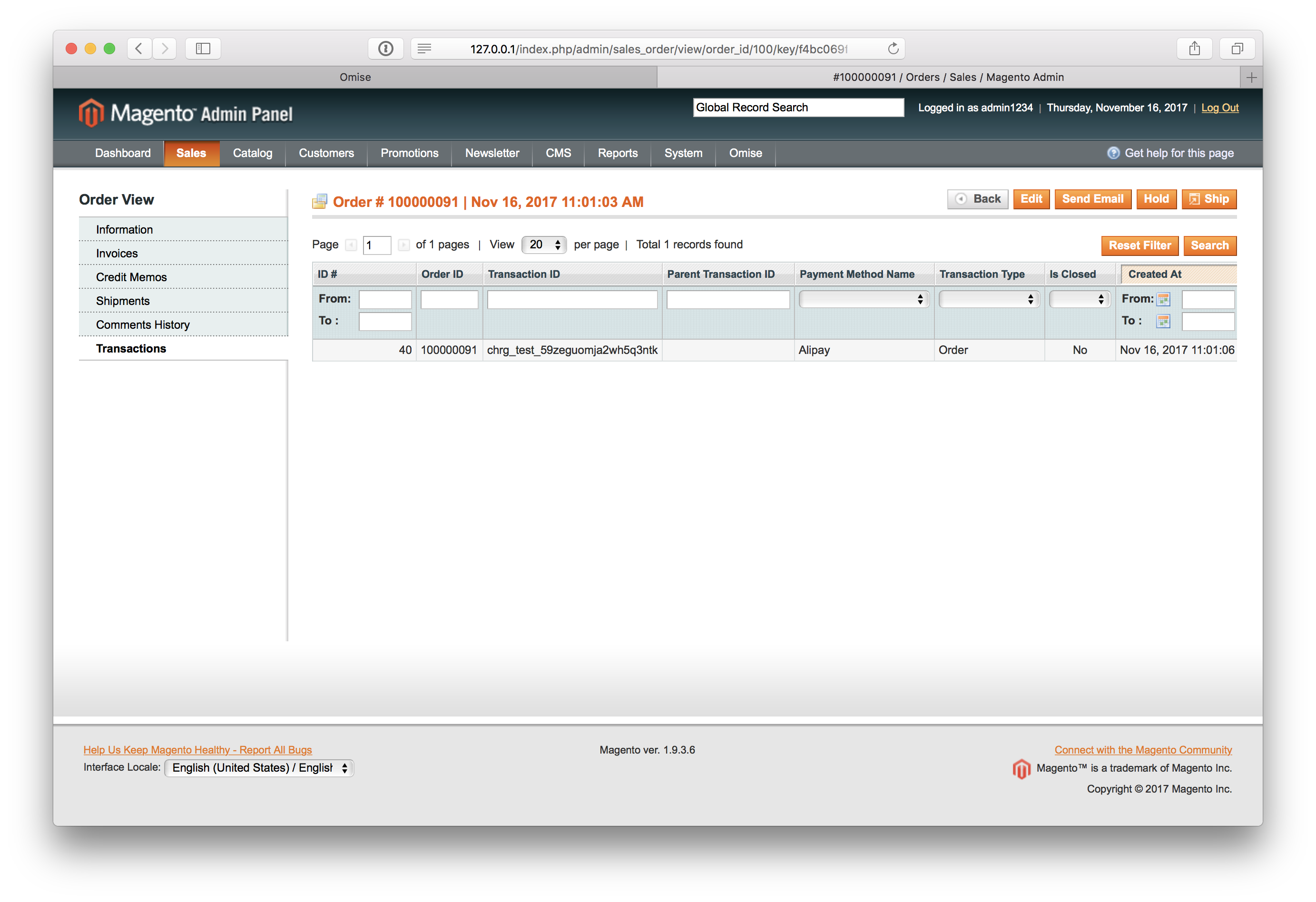This screenshot has height=902, width=1316.
Task: Click the order document icon beside Order #
Action: [x=320, y=202]
